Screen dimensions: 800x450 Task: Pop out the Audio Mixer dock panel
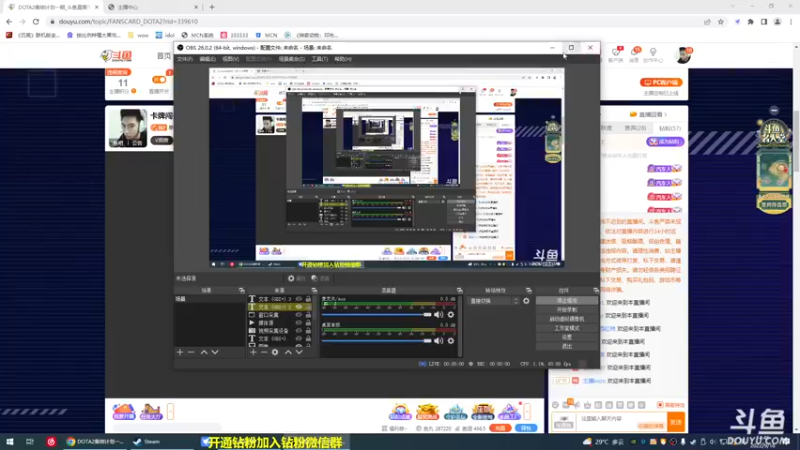point(459,290)
